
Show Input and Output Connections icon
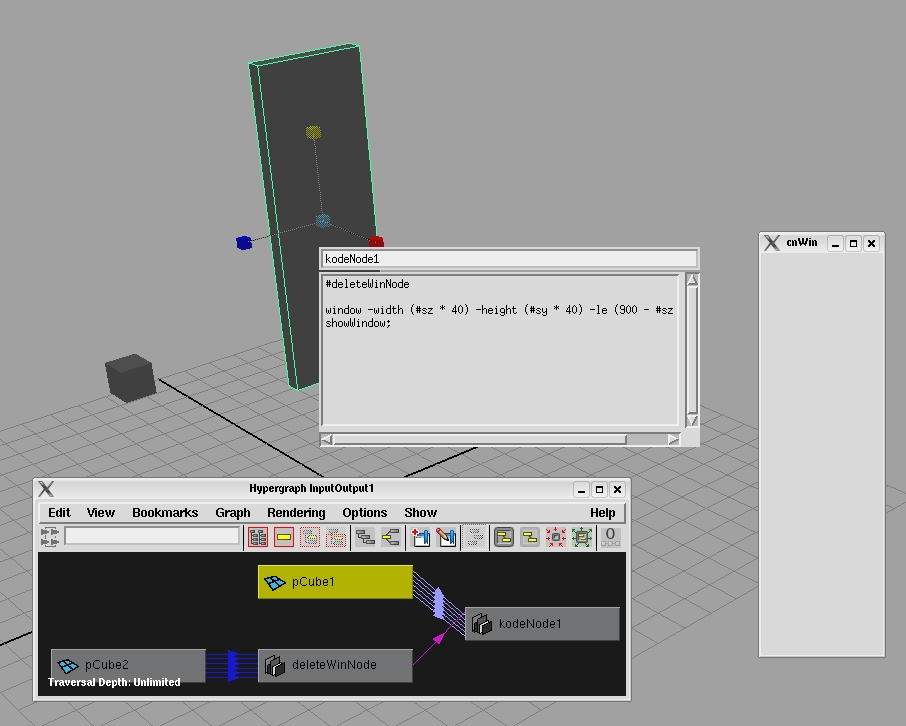point(391,538)
